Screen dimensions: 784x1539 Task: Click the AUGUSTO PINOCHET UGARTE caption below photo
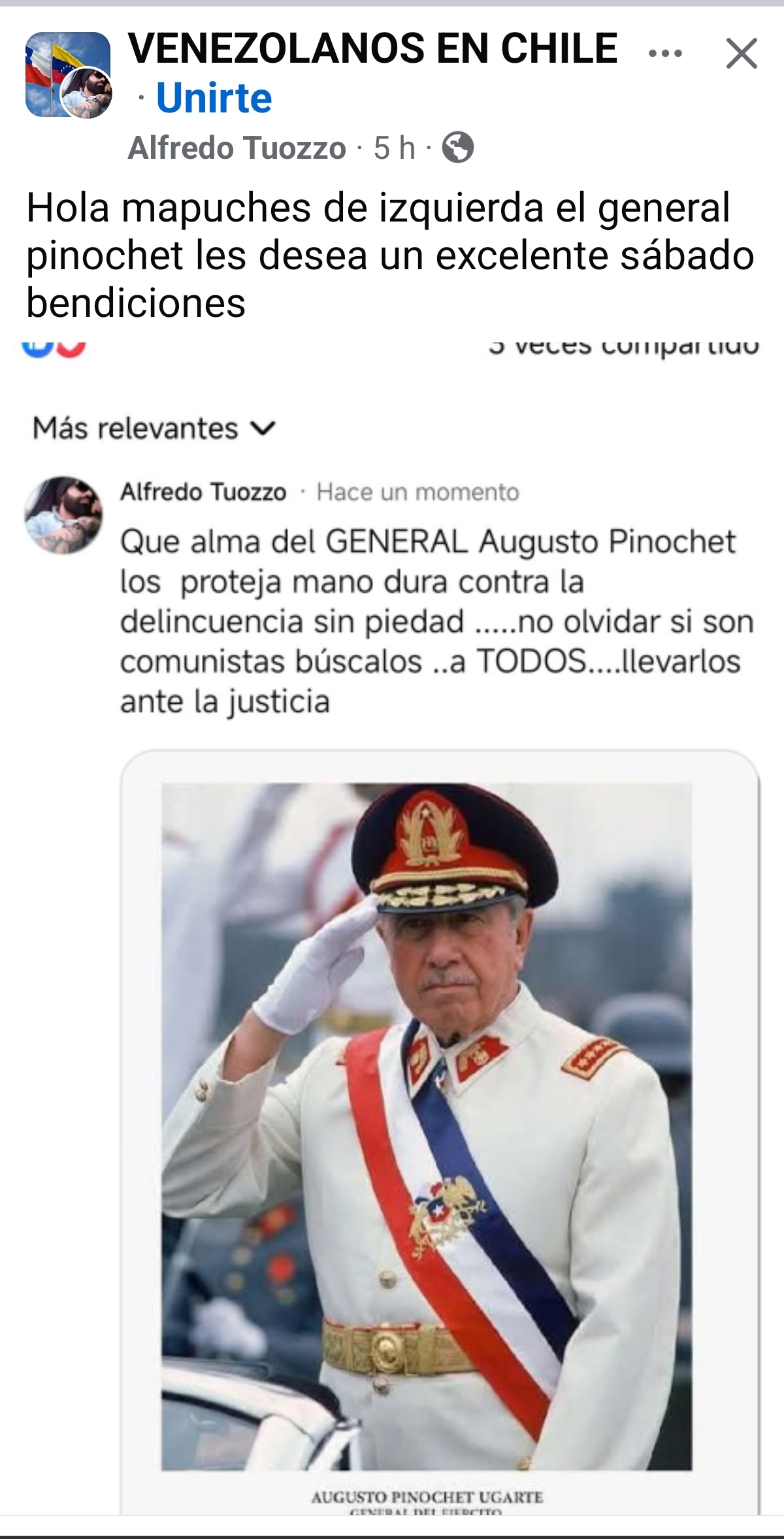427,1497
